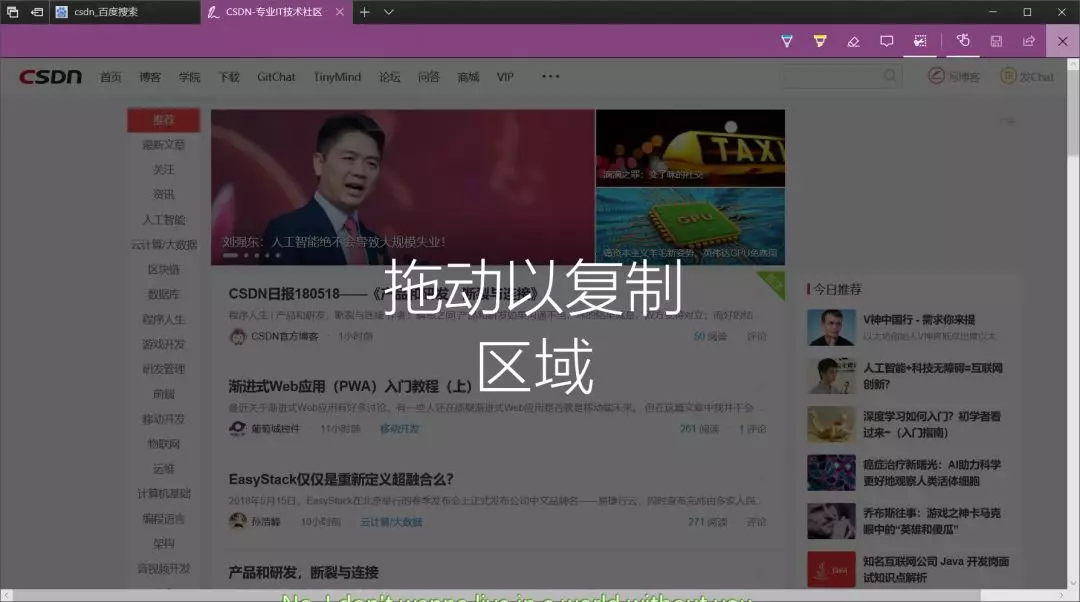Select 人工智能 in the left category list
Viewport: 1080px width, 602px height.
click(x=163, y=219)
